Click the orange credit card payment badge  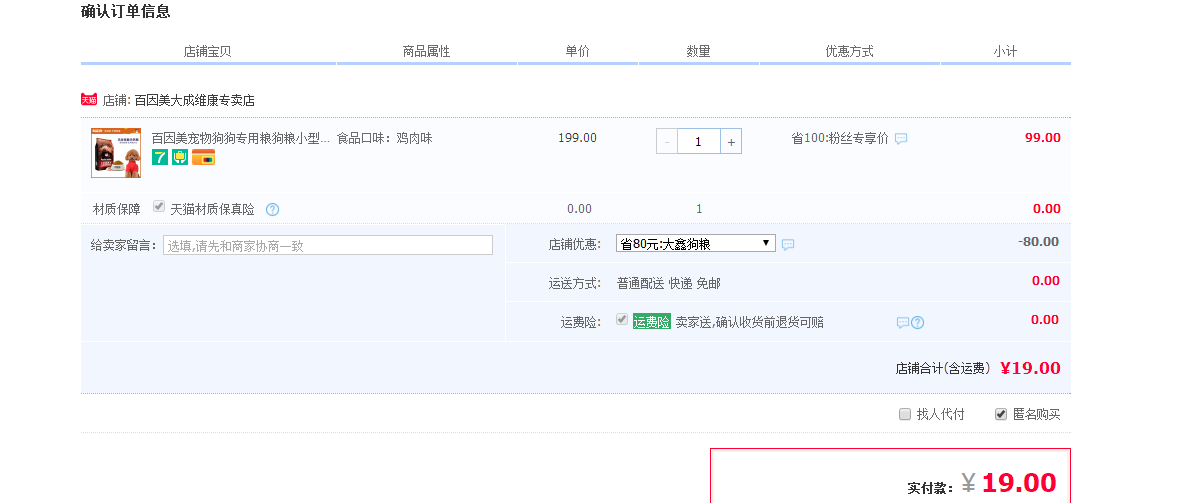(x=204, y=157)
